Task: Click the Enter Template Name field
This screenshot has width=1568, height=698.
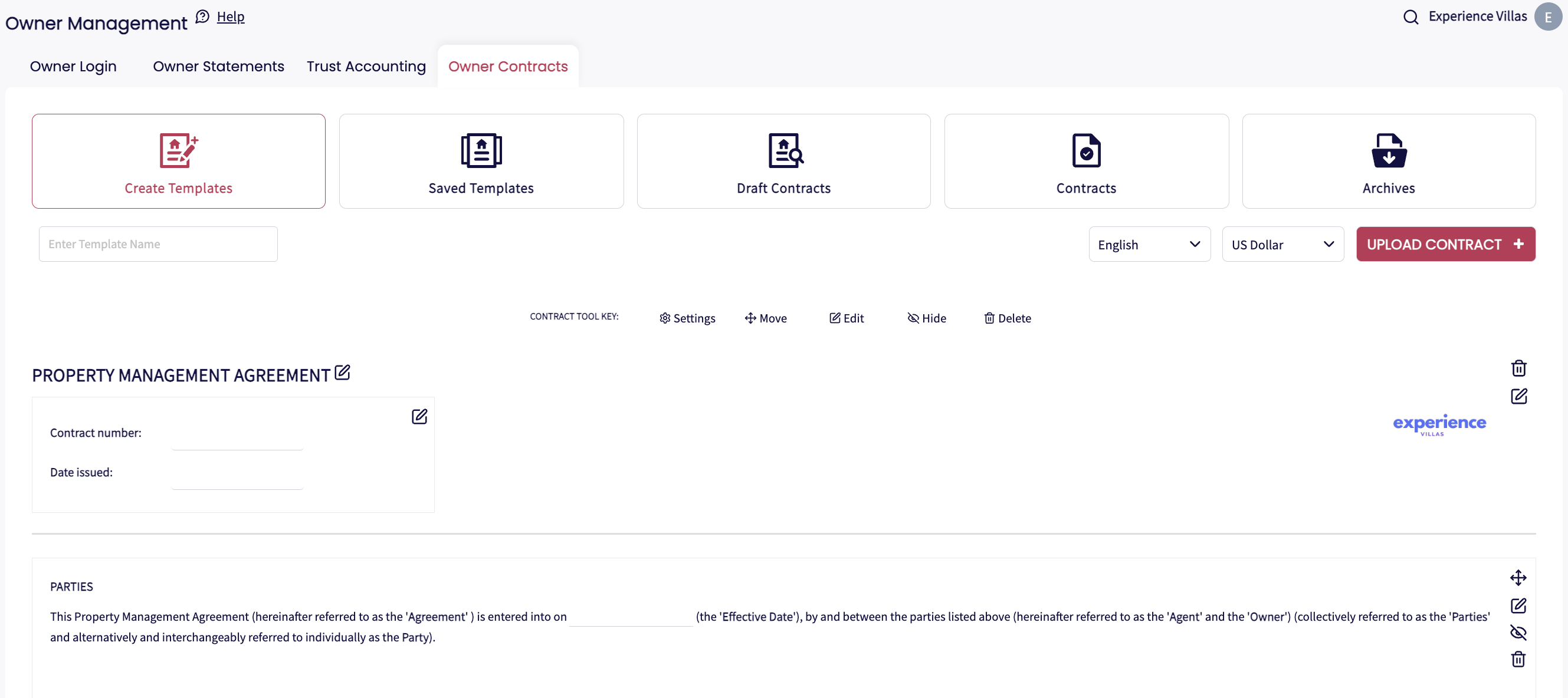Action: [158, 244]
